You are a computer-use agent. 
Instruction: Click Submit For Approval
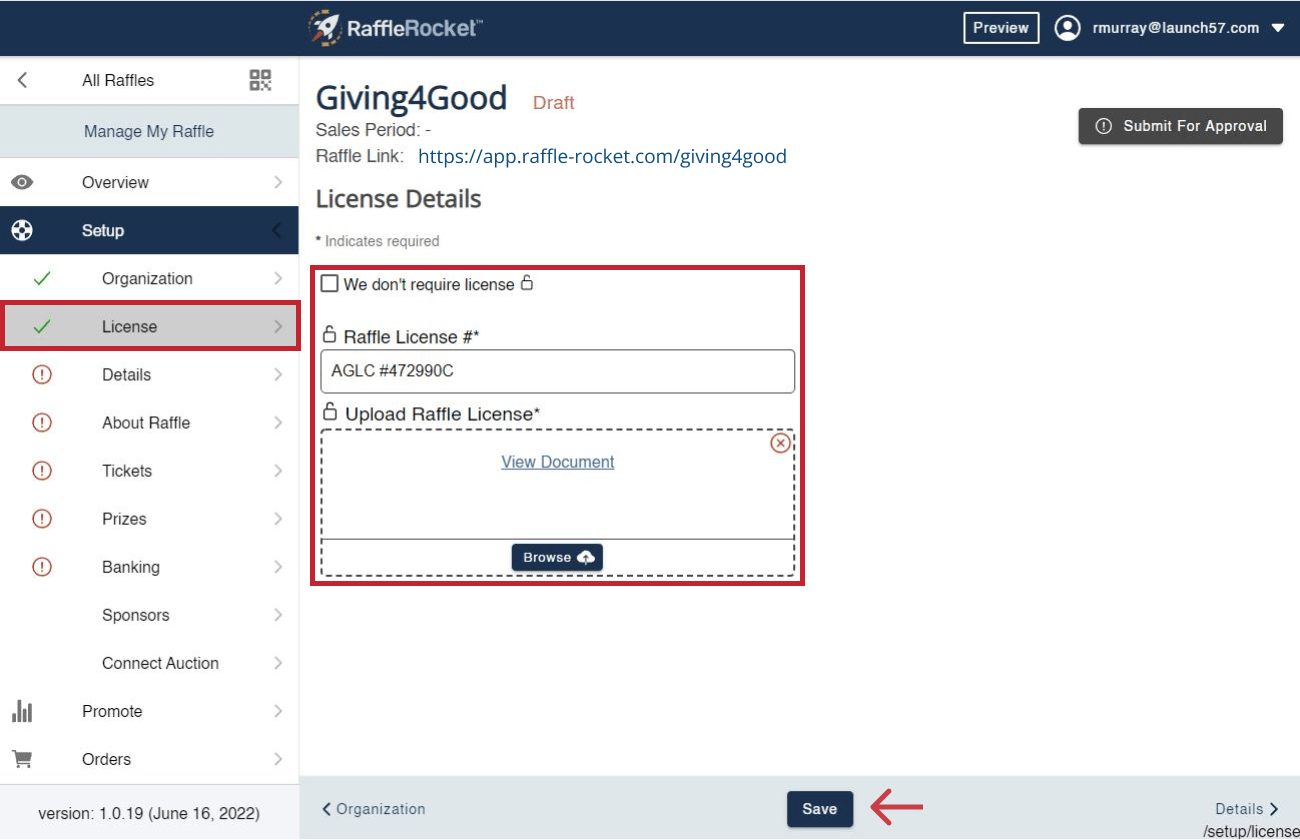coord(1180,126)
